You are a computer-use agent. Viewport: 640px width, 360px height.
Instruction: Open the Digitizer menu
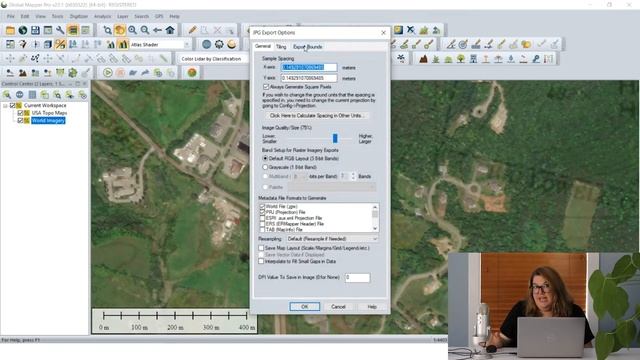79,16
